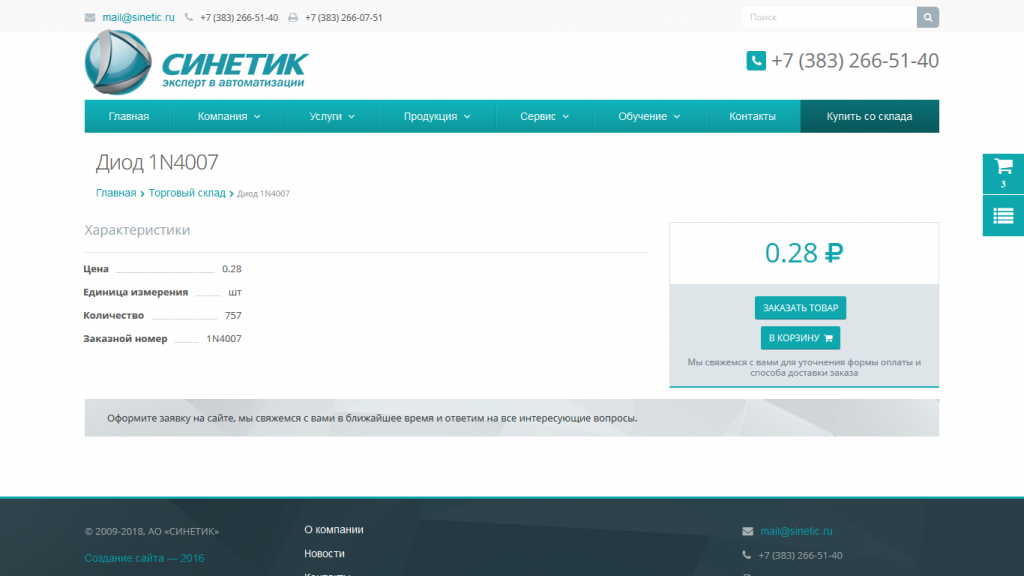
Task: Open the Сервис menu
Action: tap(544, 116)
